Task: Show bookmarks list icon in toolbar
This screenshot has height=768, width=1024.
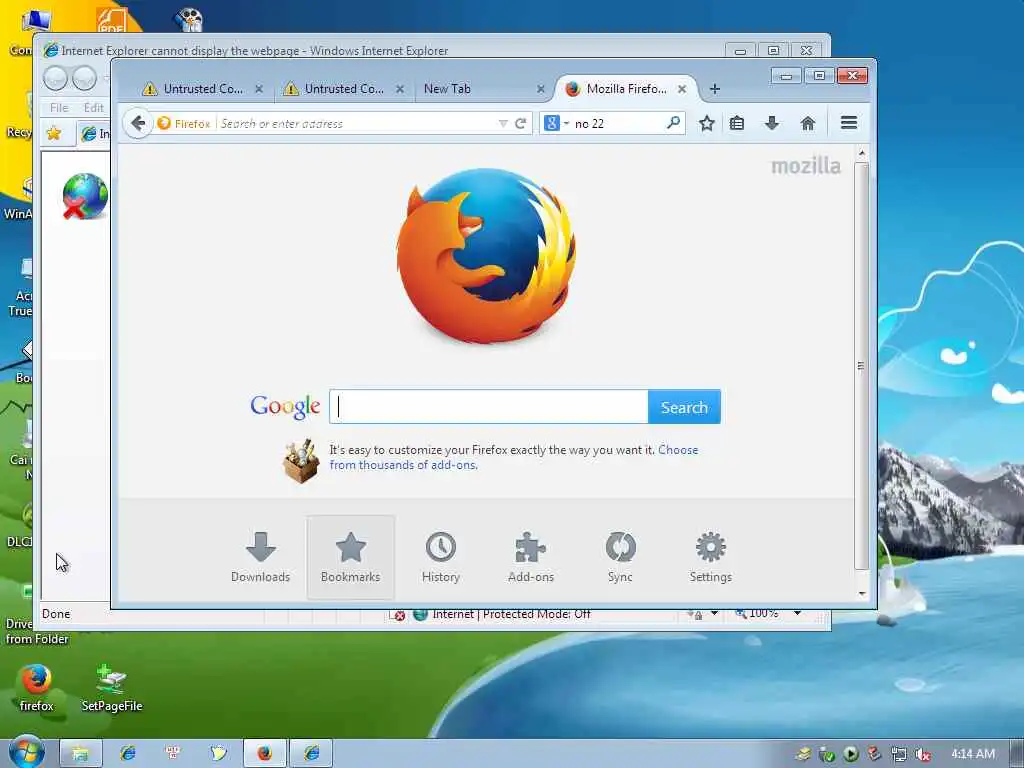Action: [737, 123]
